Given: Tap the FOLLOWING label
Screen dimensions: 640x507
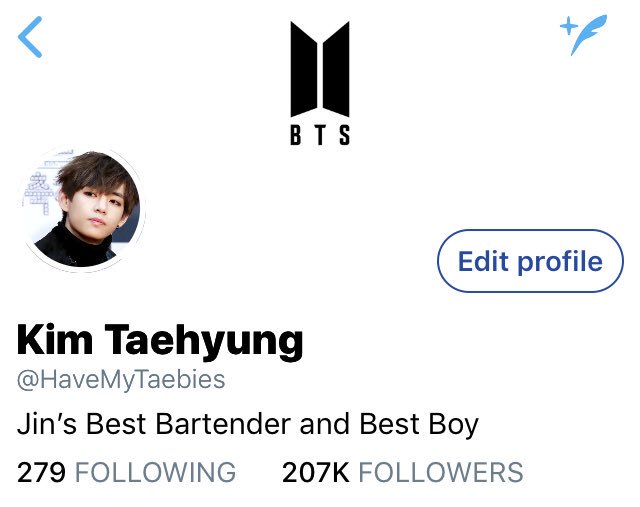Looking at the screenshot, I should point(156,472).
